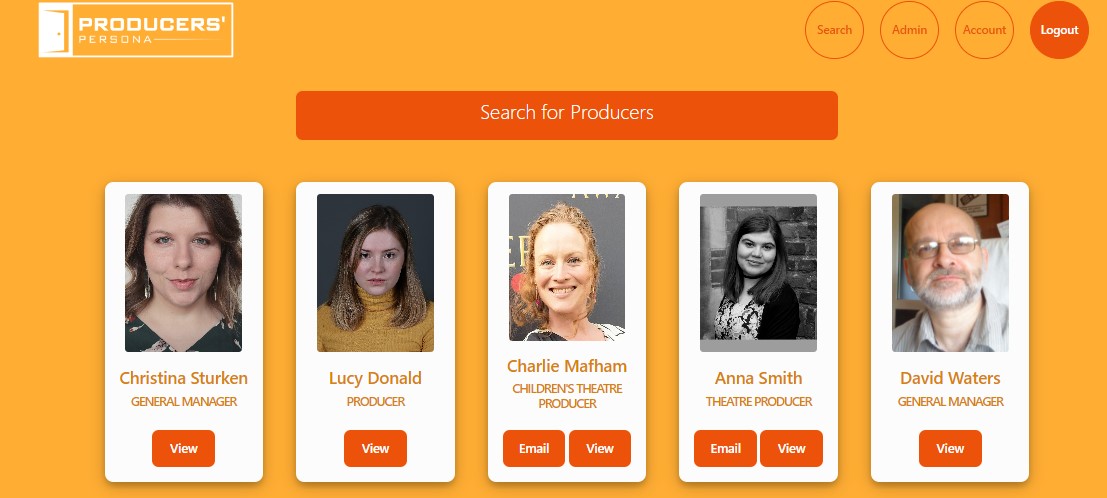Click Charlie Mafham's profile photo
Image resolution: width=1107 pixels, height=498 pixels.
click(567, 267)
